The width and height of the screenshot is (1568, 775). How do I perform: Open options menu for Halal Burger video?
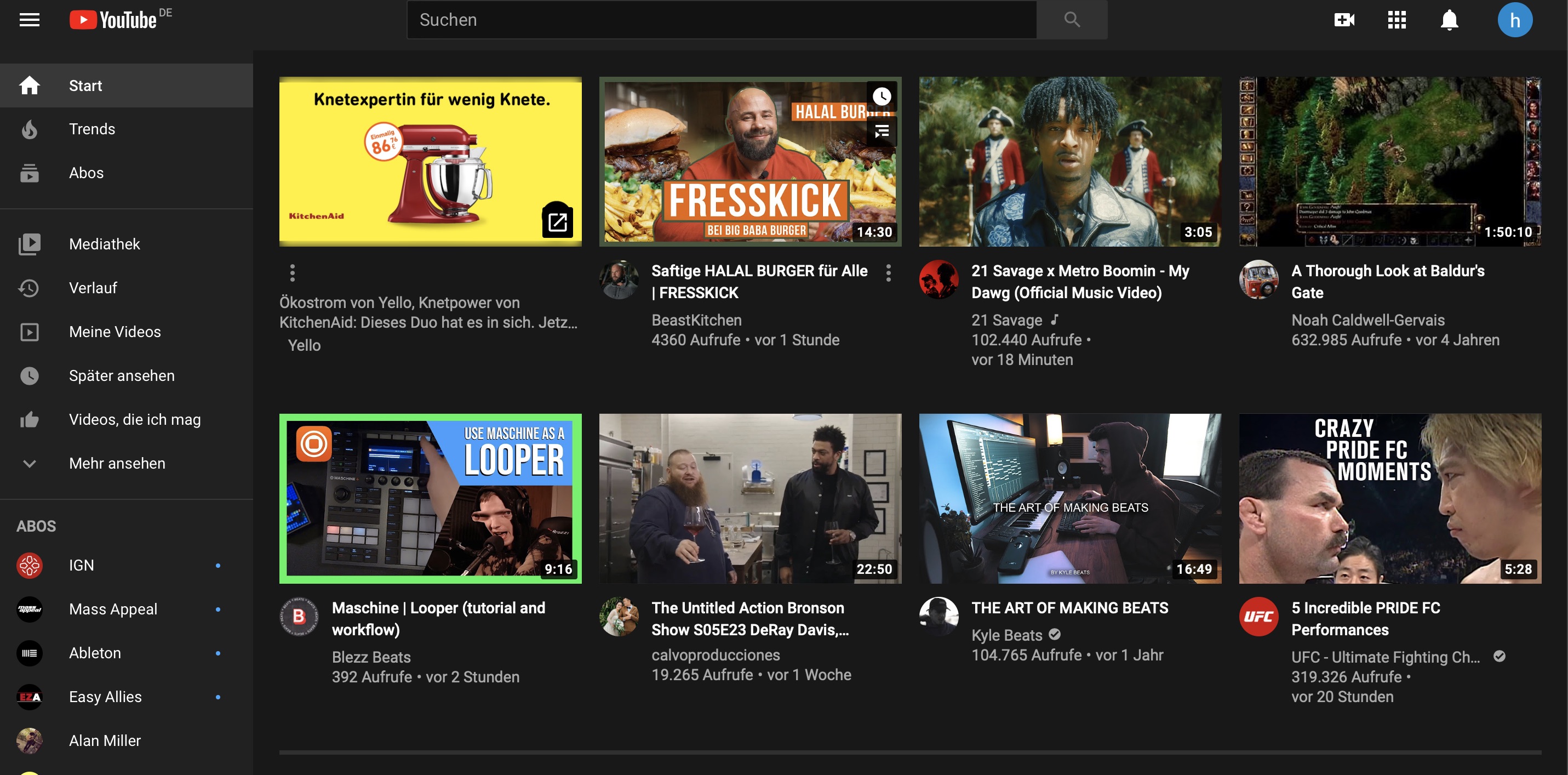888,273
